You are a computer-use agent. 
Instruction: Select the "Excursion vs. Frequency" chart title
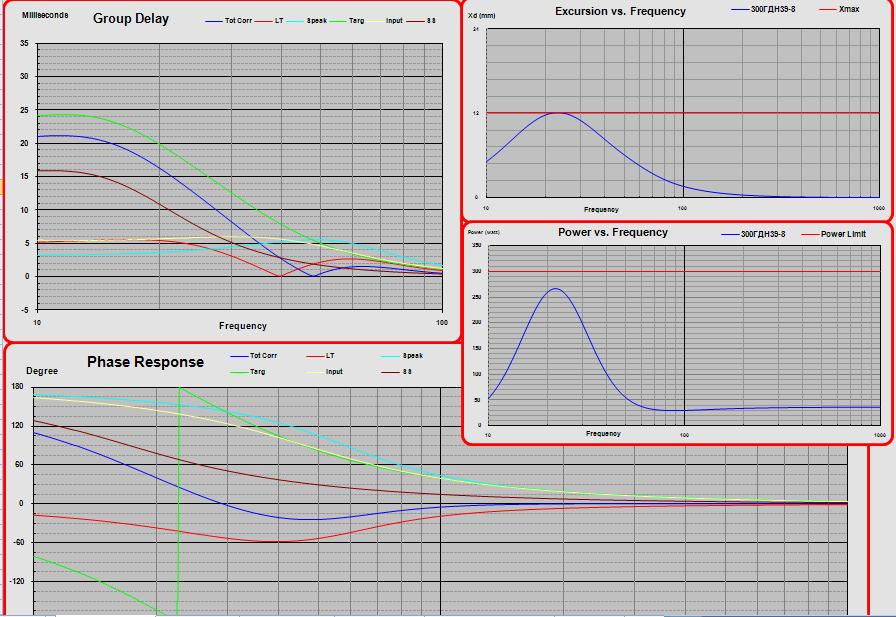[621, 11]
